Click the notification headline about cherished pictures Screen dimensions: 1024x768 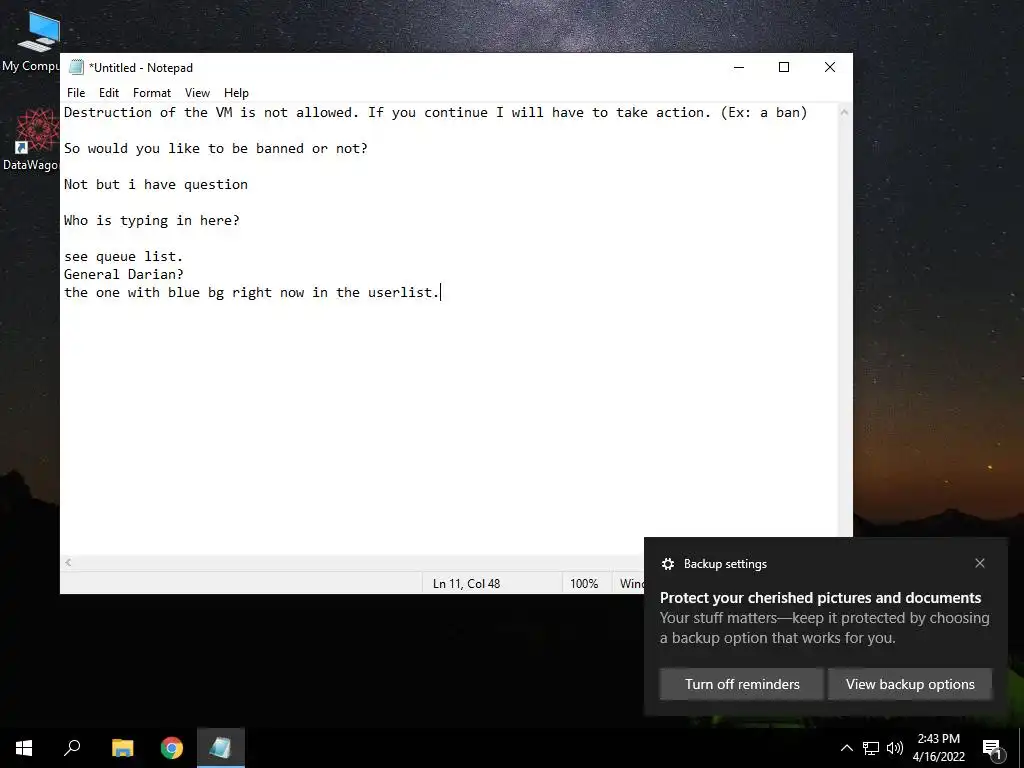[820, 598]
